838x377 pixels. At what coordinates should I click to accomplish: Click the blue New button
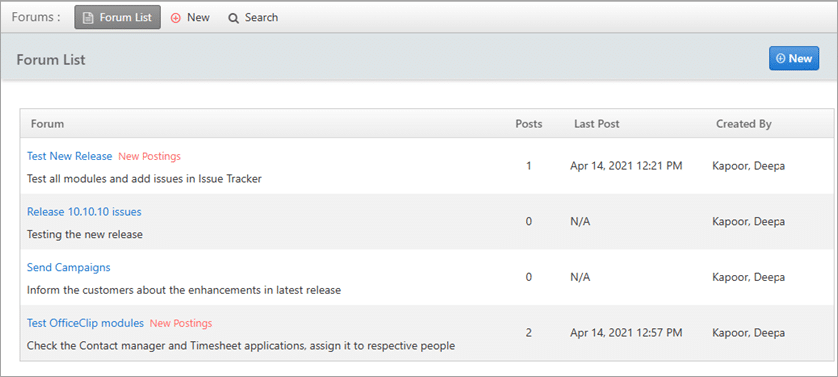(794, 58)
